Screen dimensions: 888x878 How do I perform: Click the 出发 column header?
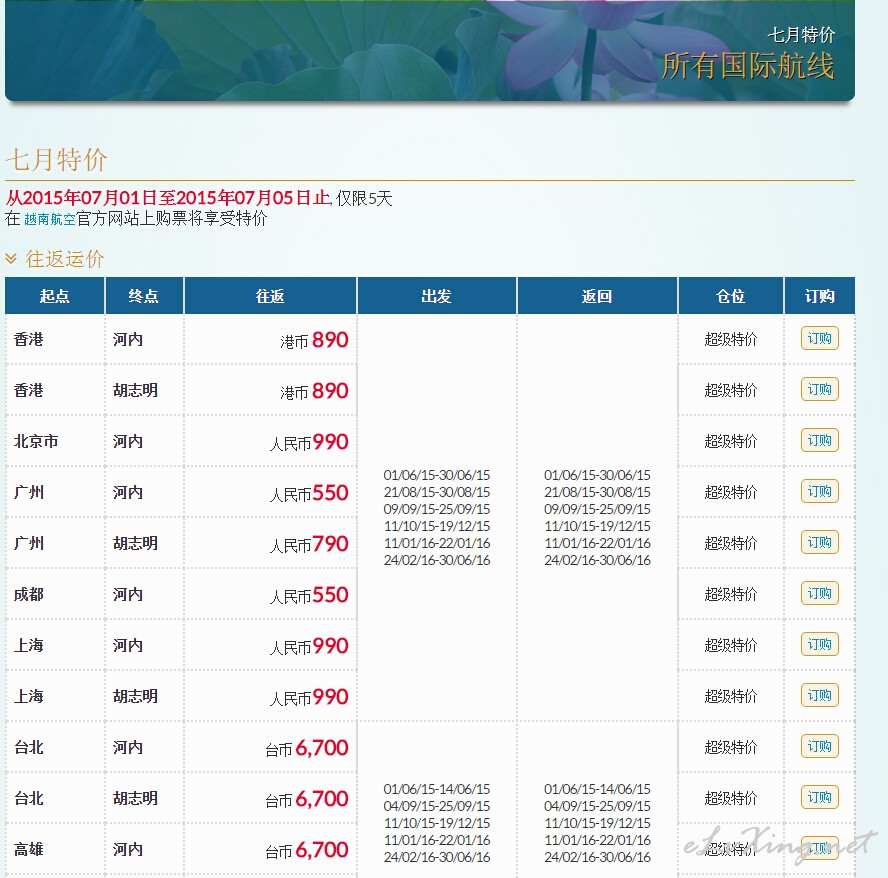coord(436,296)
